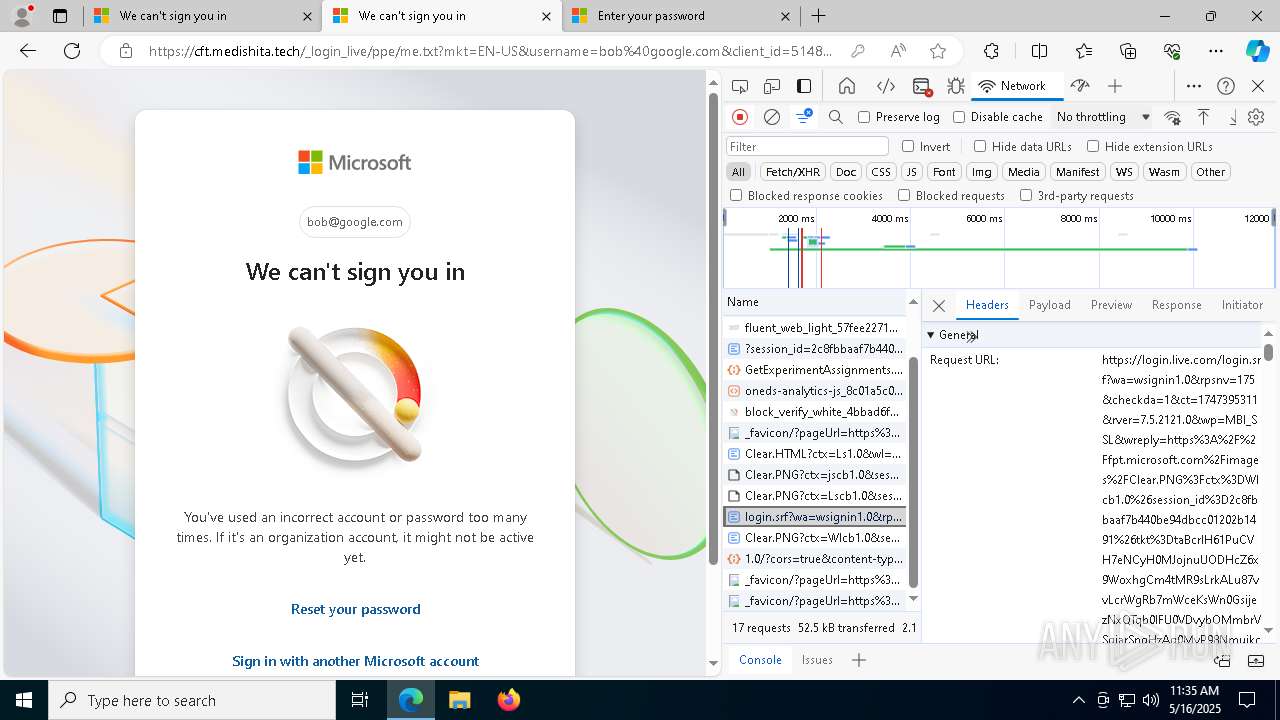
Task: Select the Fetch/XHR filter pill
Action: (793, 172)
